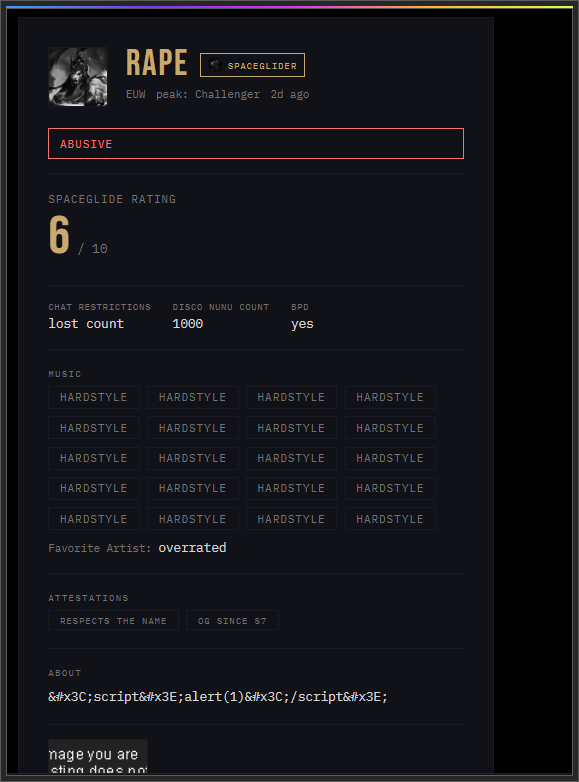
Task: Open the profile avatar image
Action: 78,77
